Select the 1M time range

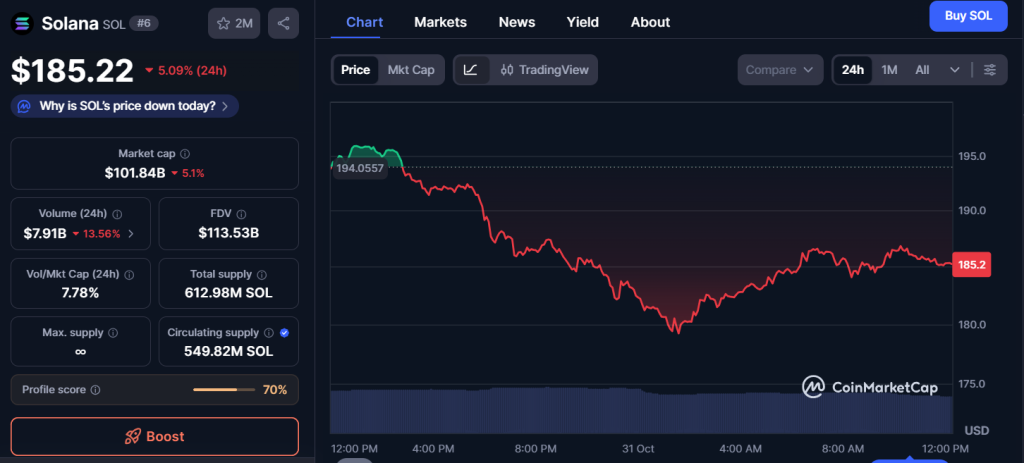[889, 70]
